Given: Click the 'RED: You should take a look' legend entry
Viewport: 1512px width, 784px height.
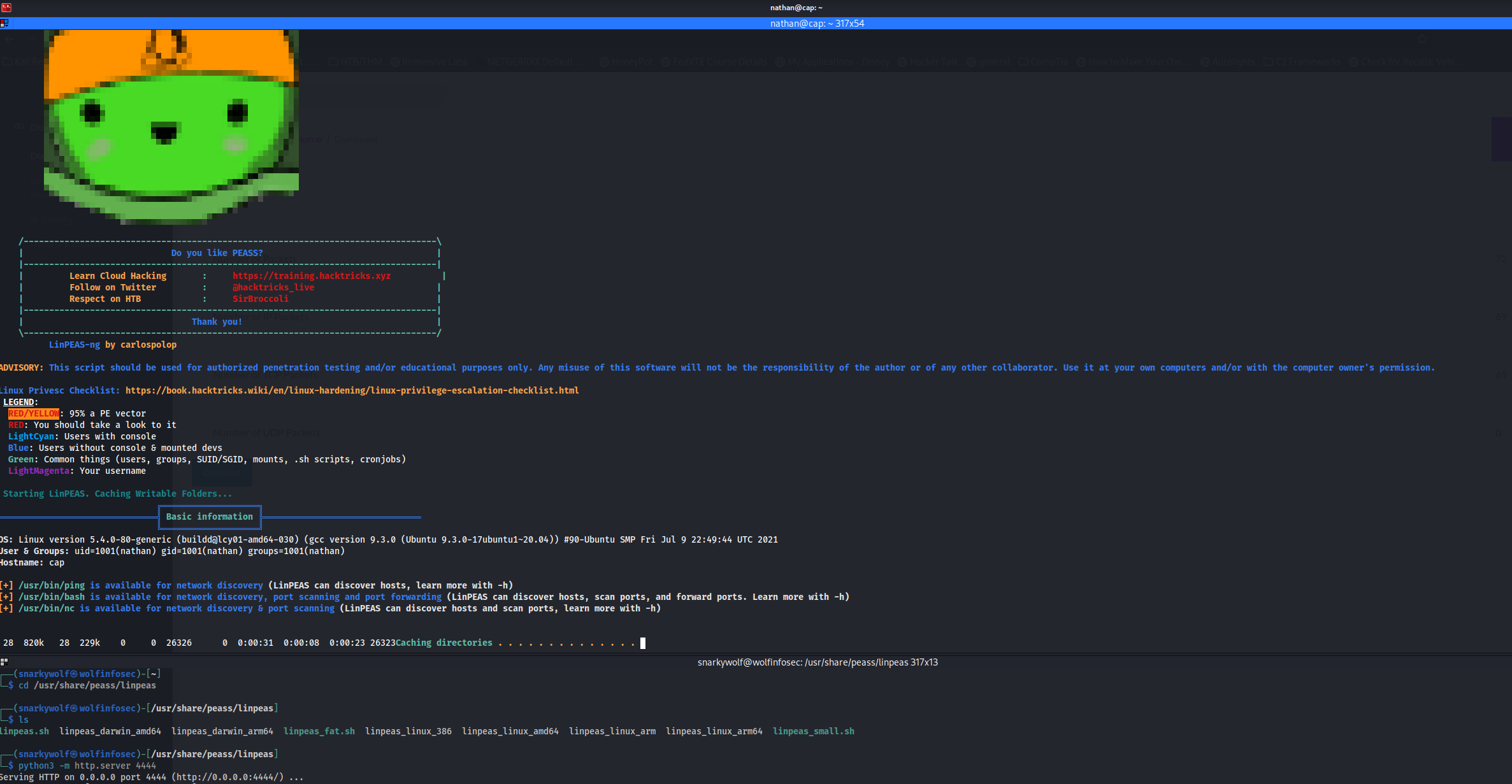Looking at the screenshot, I should pyautogui.click(x=92, y=425).
